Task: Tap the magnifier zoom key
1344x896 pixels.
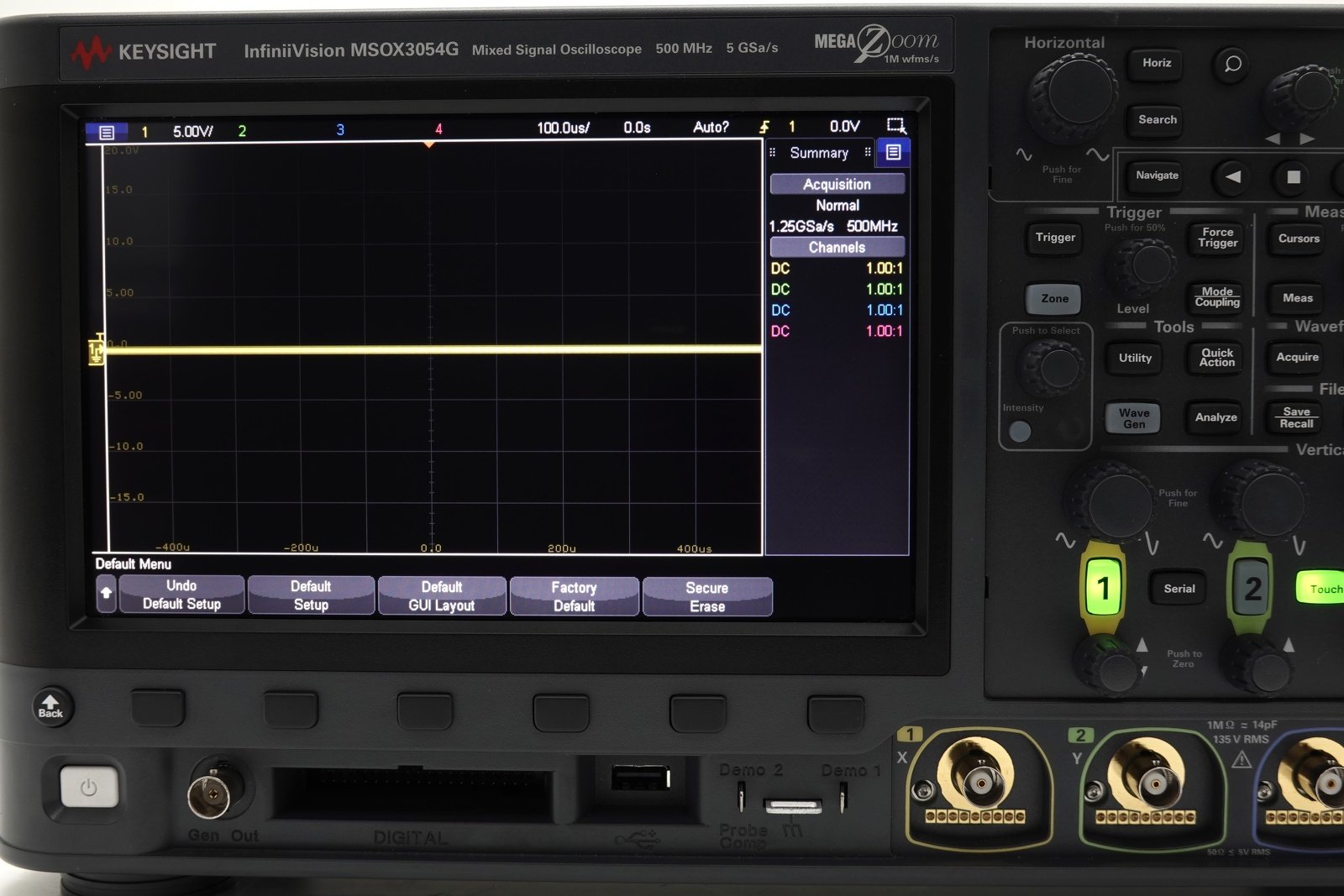Action: [x=1232, y=64]
